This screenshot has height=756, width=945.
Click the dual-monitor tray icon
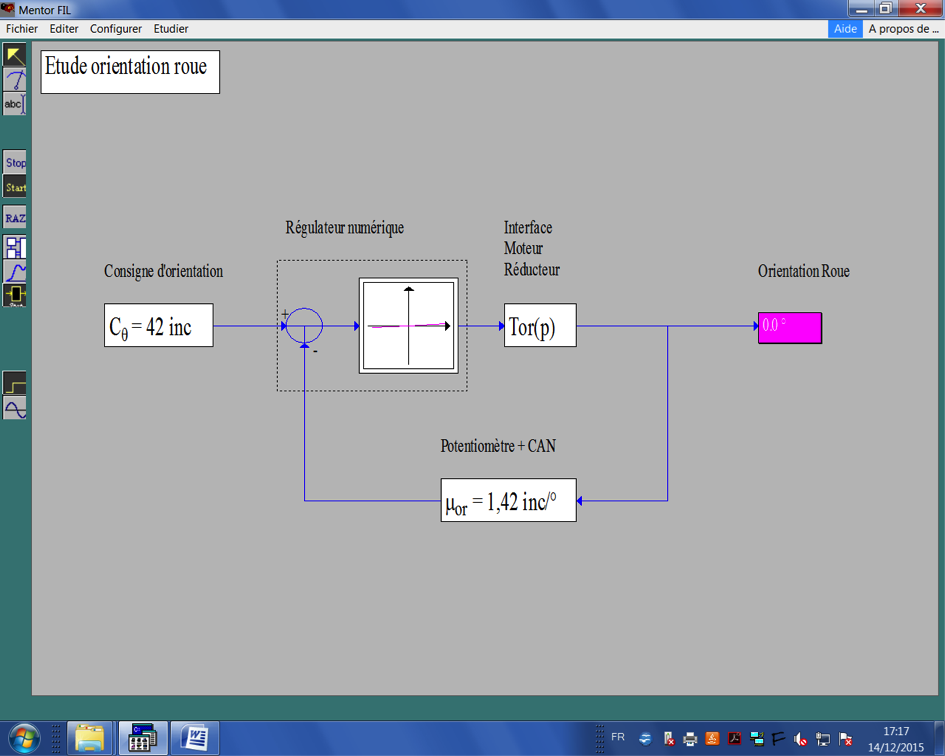tap(757, 739)
